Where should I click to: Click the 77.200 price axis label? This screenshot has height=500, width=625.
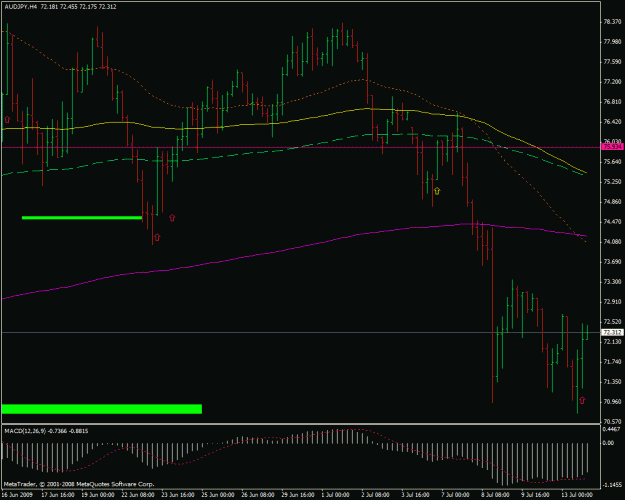[613, 82]
